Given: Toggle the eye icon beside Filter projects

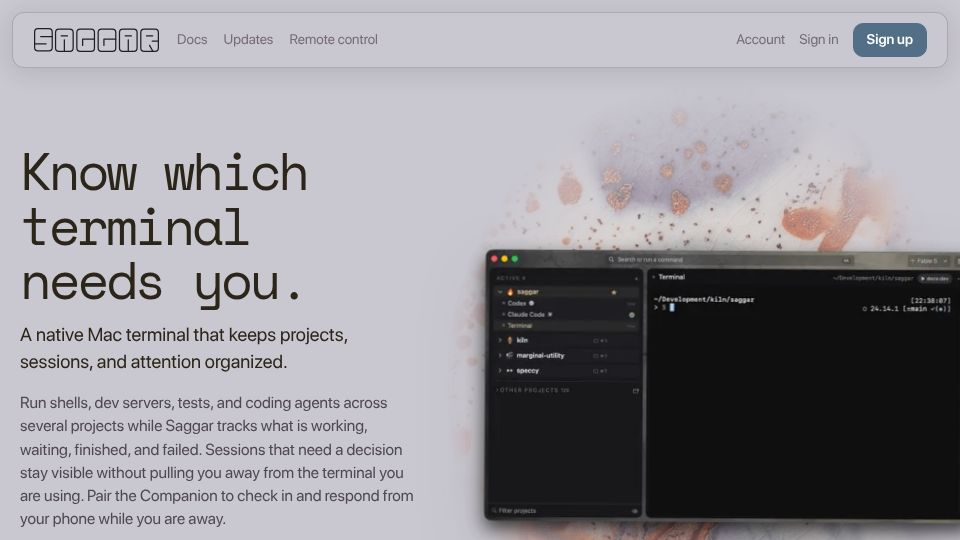Looking at the screenshot, I should pos(634,511).
